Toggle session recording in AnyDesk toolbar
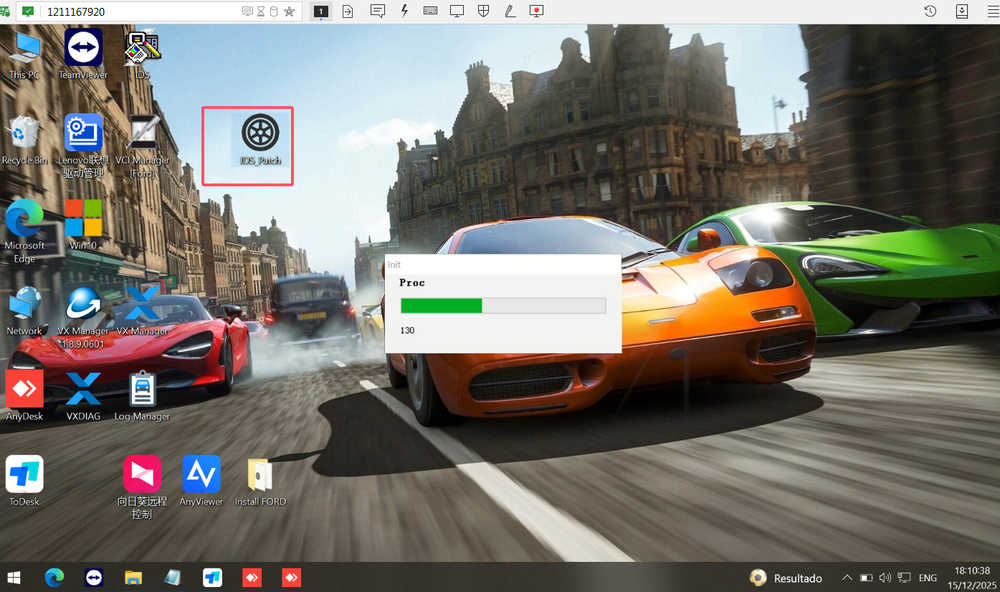The image size is (1000, 592). pos(537,11)
